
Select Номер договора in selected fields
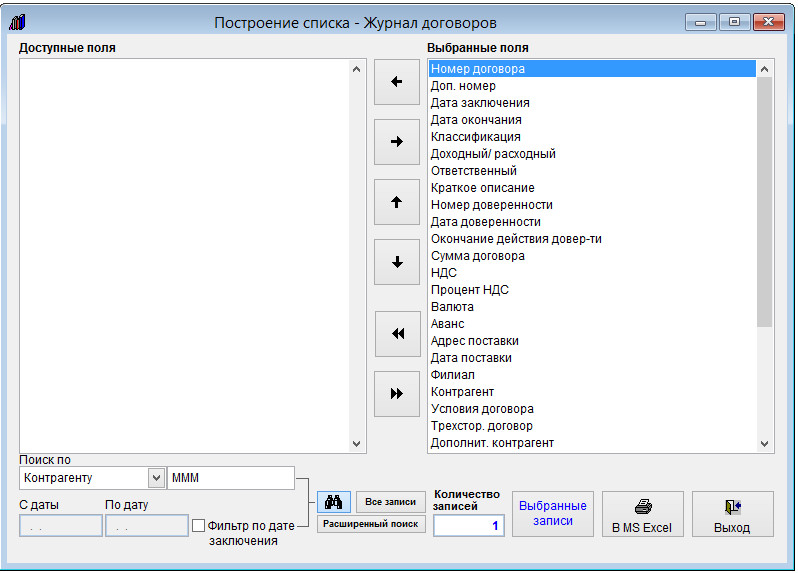coord(593,69)
